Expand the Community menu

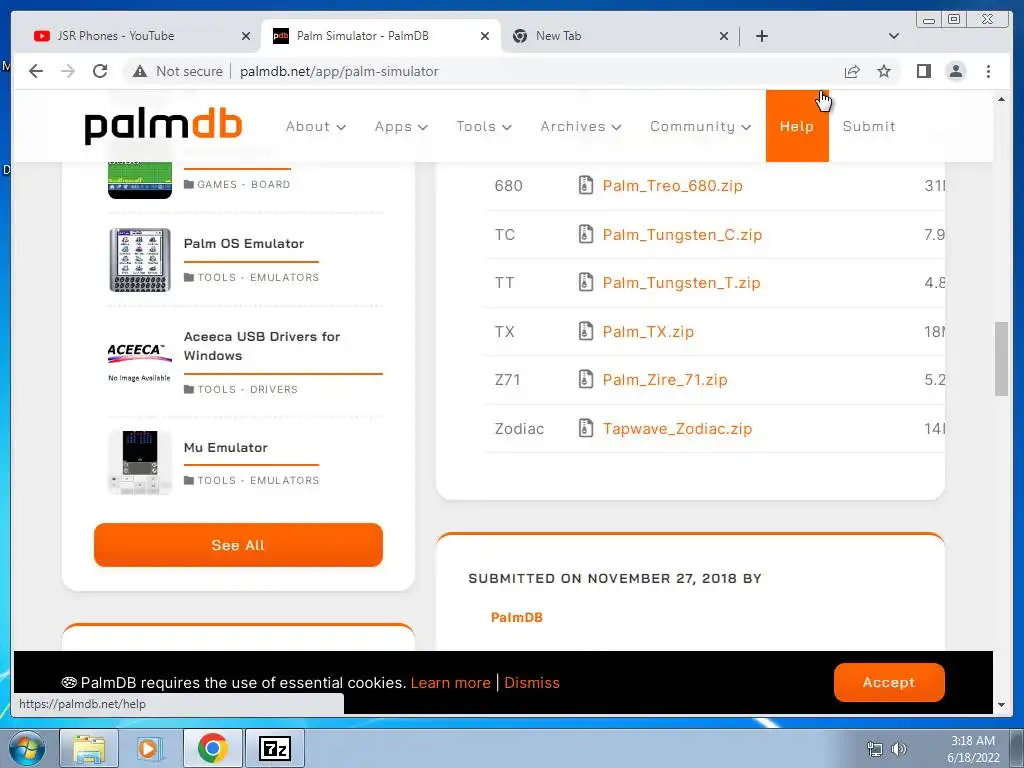pyautogui.click(x=700, y=127)
